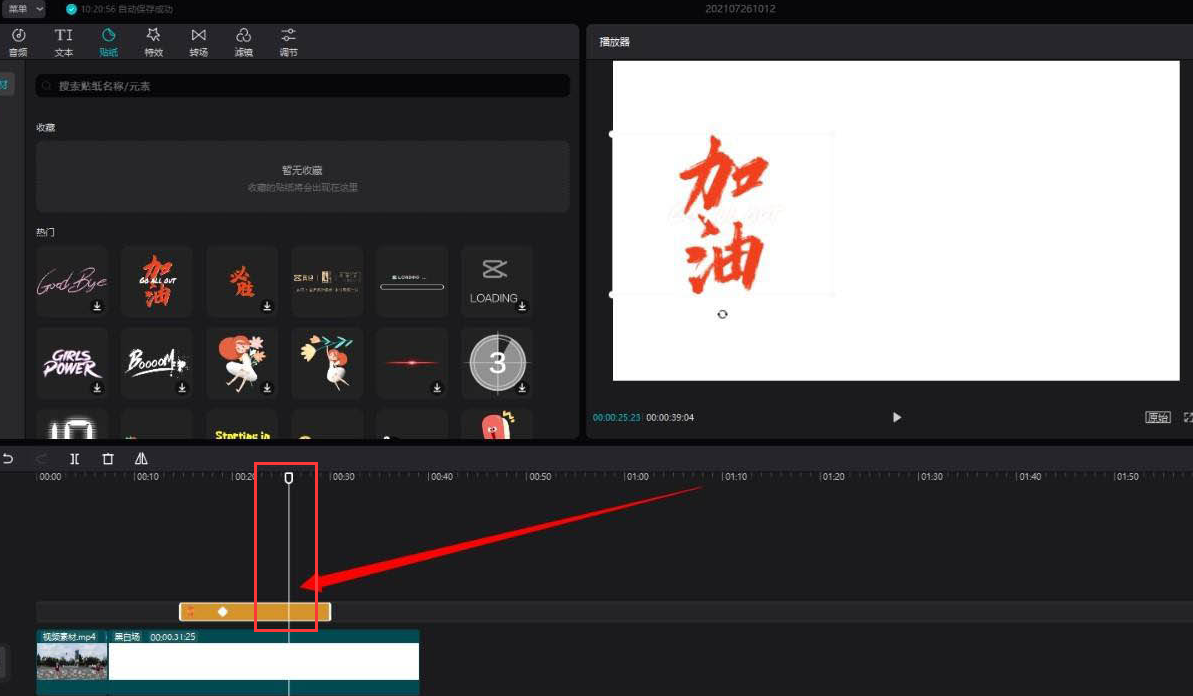
Task: Click the 热门 popular section label
Action: [46, 232]
